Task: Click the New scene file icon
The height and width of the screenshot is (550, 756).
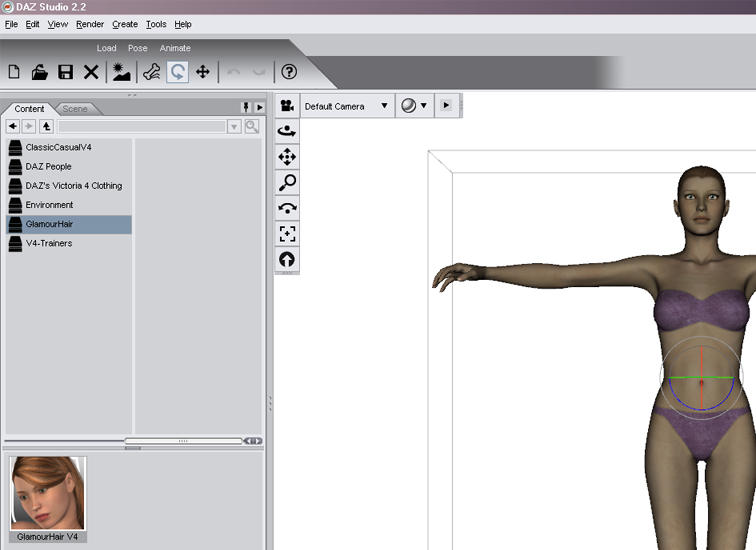Action: point(14,72)
